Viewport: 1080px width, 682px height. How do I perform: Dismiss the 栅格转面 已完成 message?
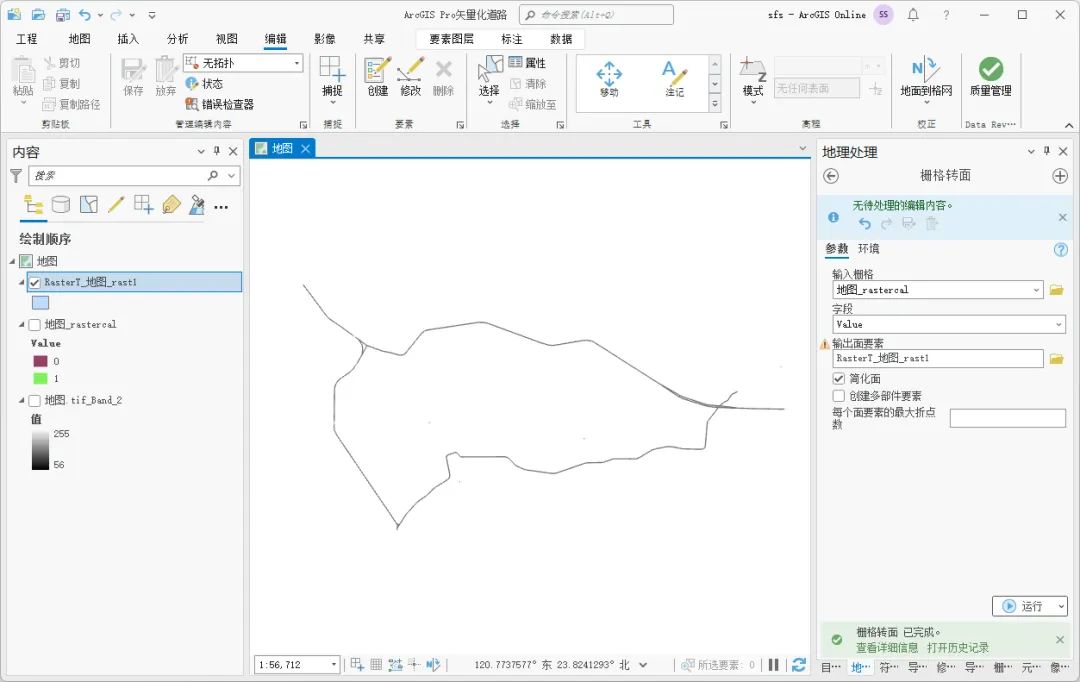click(1060, 639)
